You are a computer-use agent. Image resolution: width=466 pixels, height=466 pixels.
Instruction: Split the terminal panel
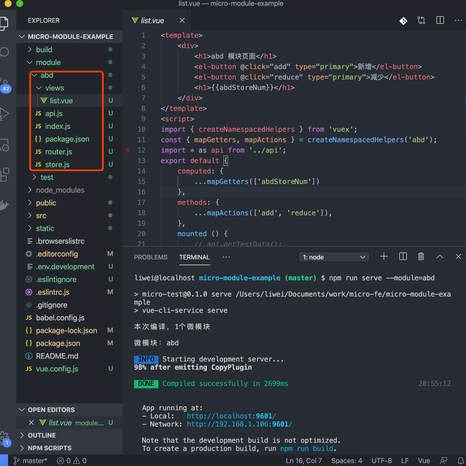point(403,256)
